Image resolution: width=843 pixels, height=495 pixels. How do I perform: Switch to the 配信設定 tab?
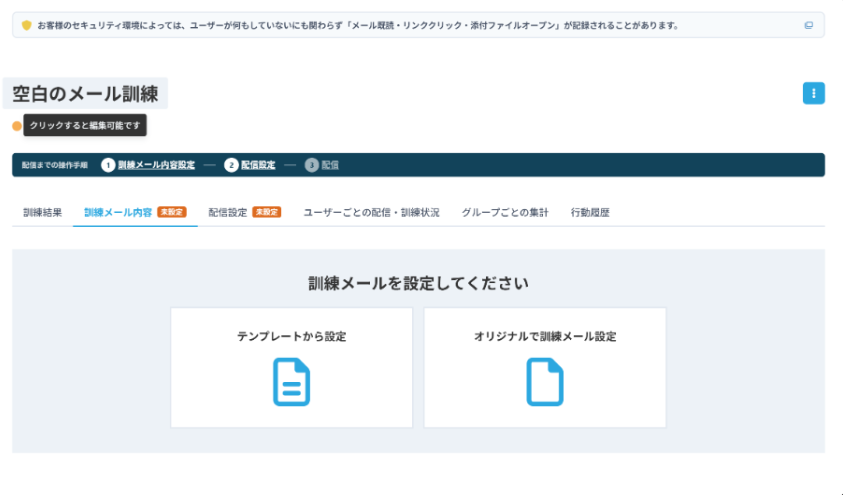point(245,212)
